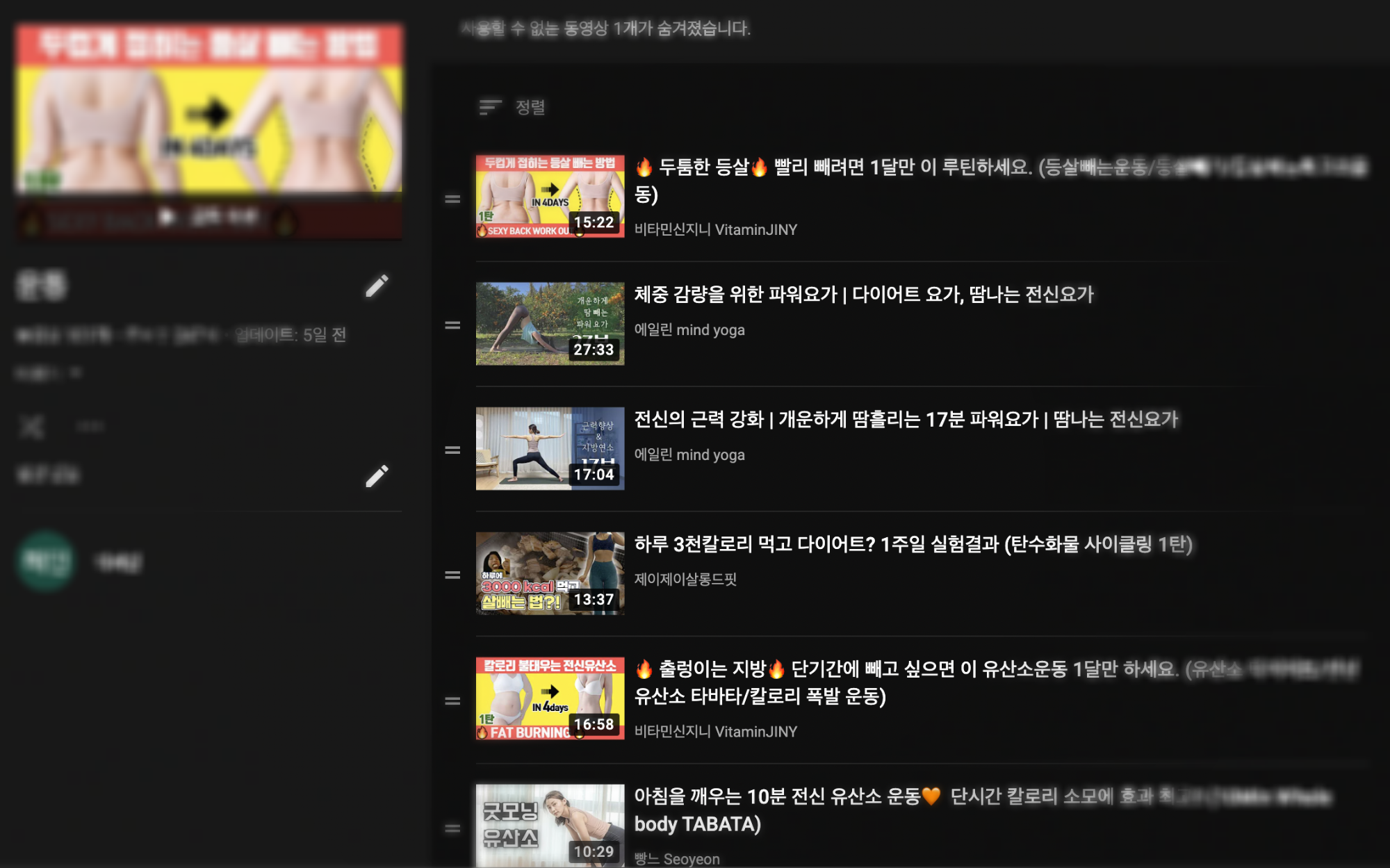
Task: Click the 업데이트: 5일 전 text
Action: (x=291, y=335)
